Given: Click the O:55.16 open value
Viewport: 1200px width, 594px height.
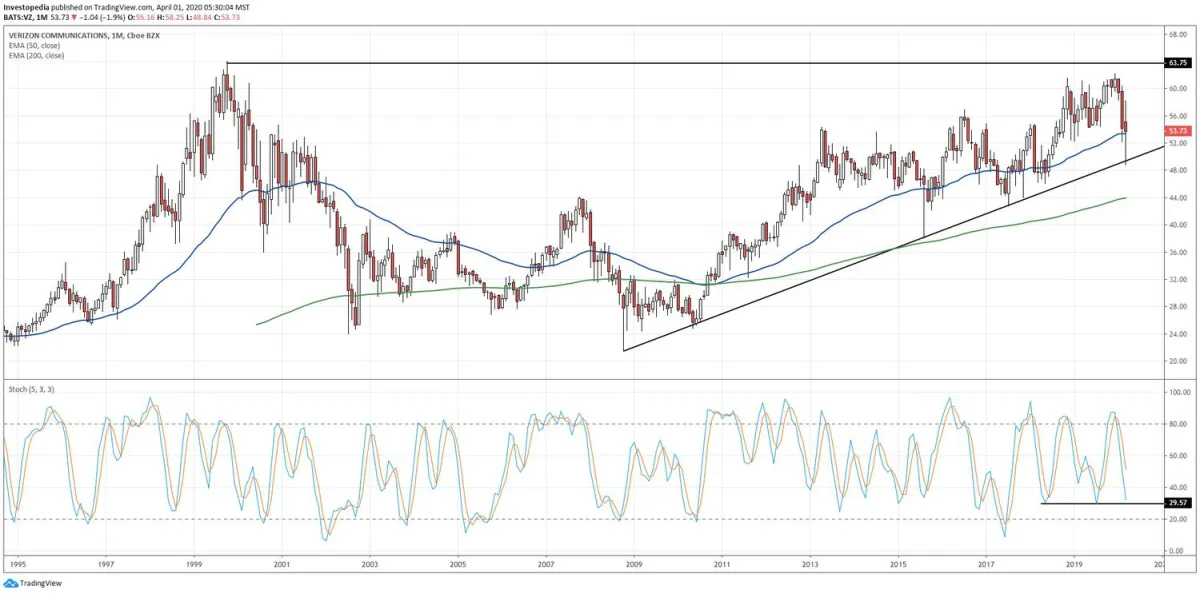Looking at the screenshot, I should point(141,16).
